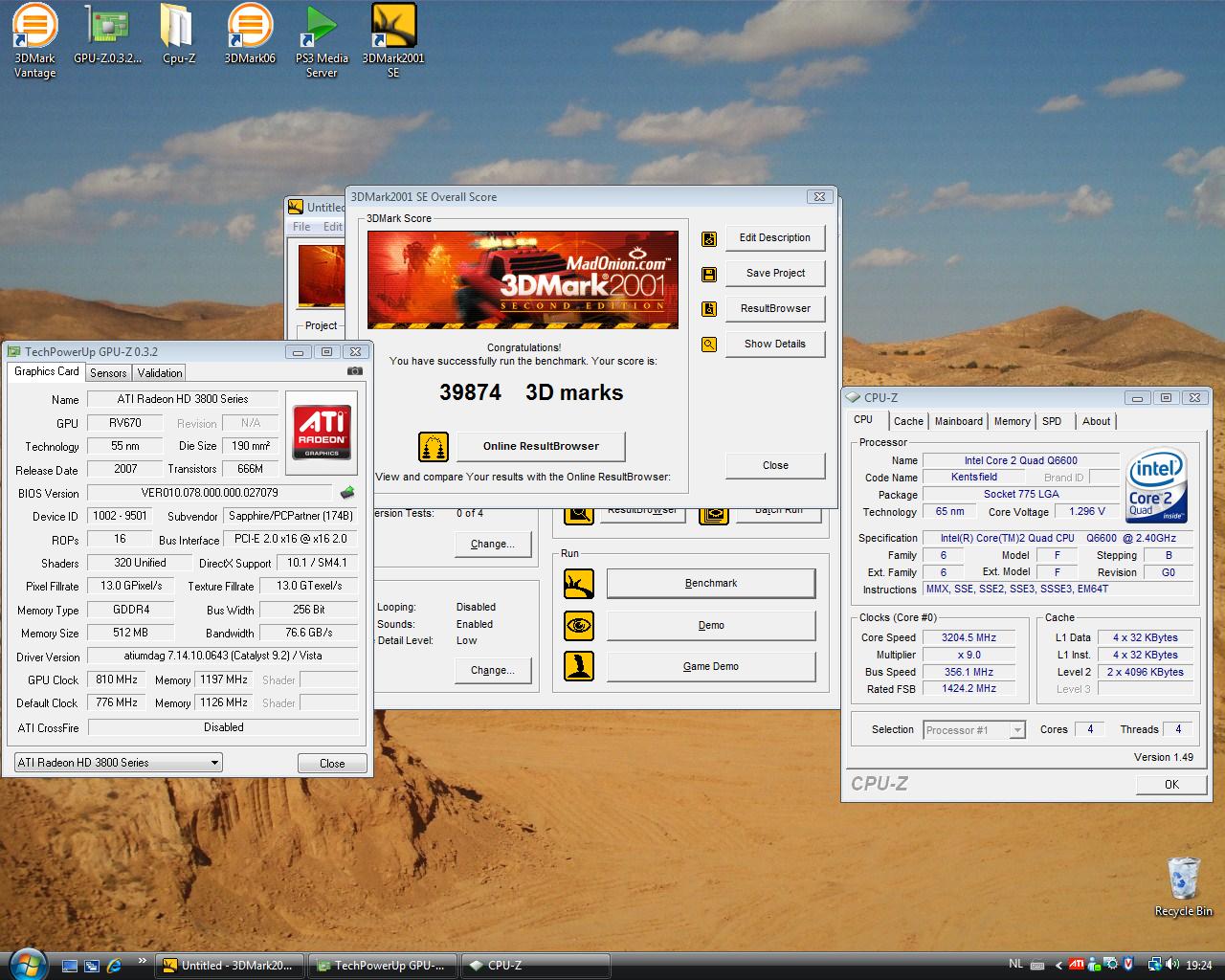1225x980 pixels.
Task: Switch to the Memory tab in CPU-Z
Action: point(1012,421)
